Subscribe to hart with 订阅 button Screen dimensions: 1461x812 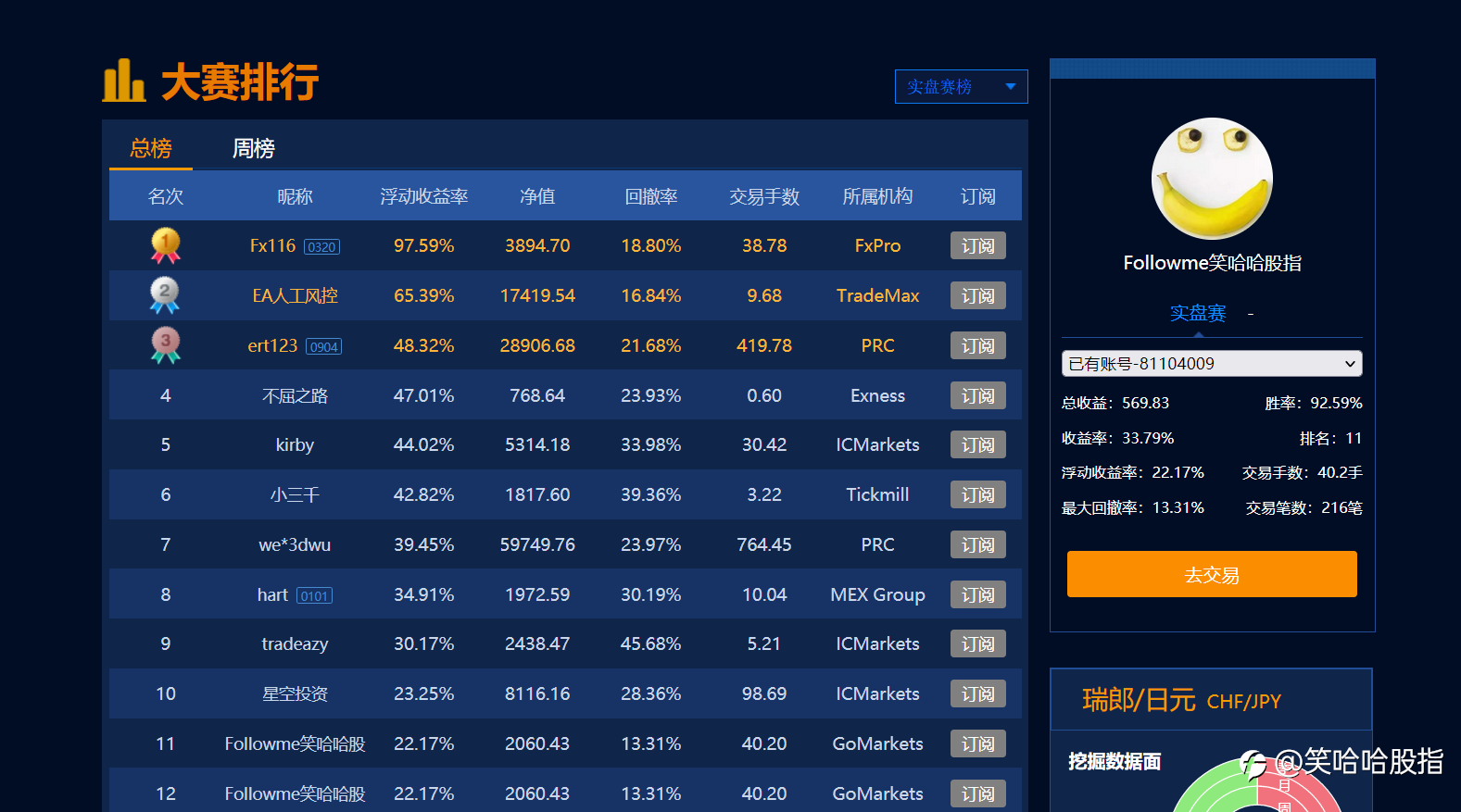click(978, 594)
